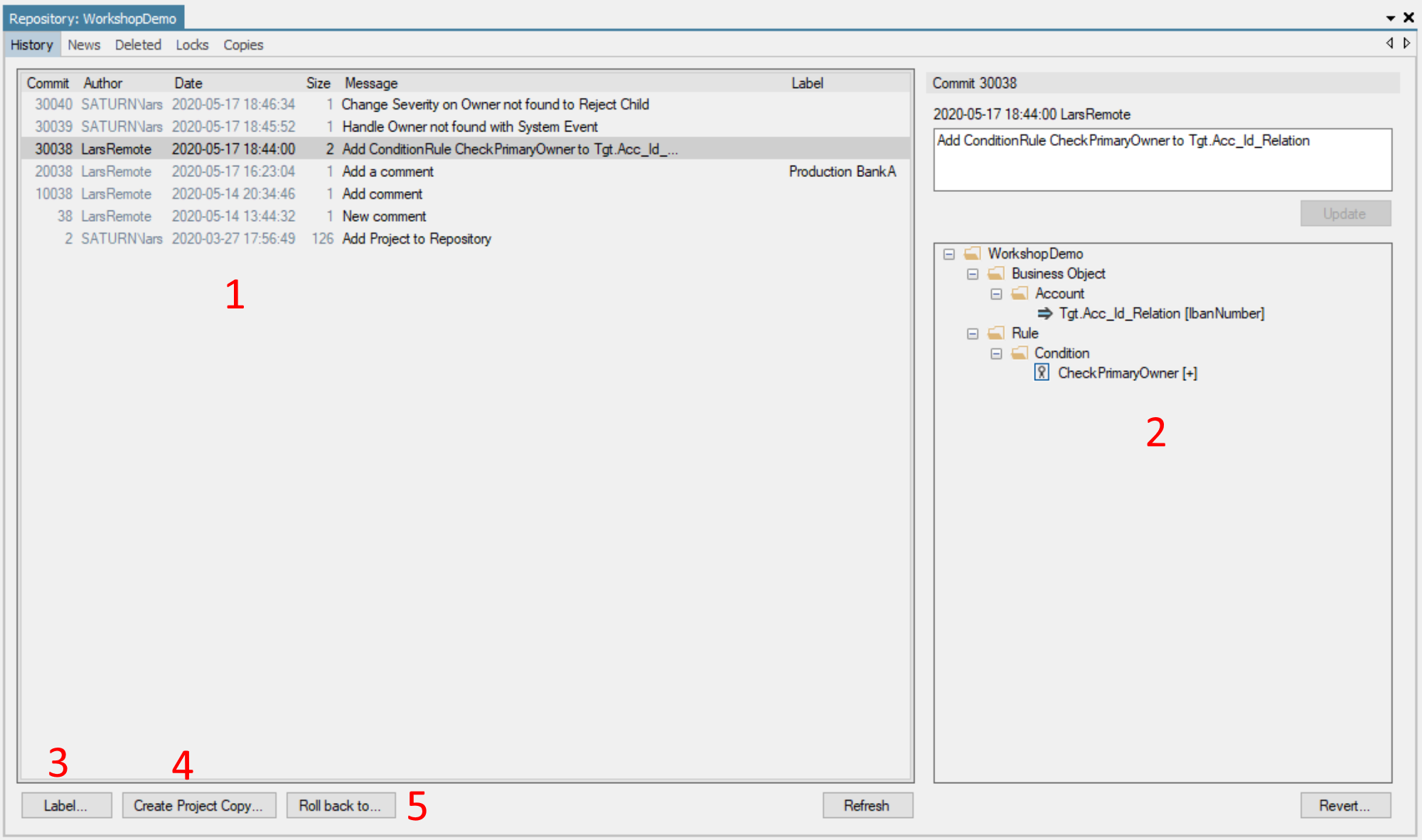Image resolution: width=1422 pixels, height=840 pixels.
Task: Switch to the News tab
Action: (x=84, y=44)
